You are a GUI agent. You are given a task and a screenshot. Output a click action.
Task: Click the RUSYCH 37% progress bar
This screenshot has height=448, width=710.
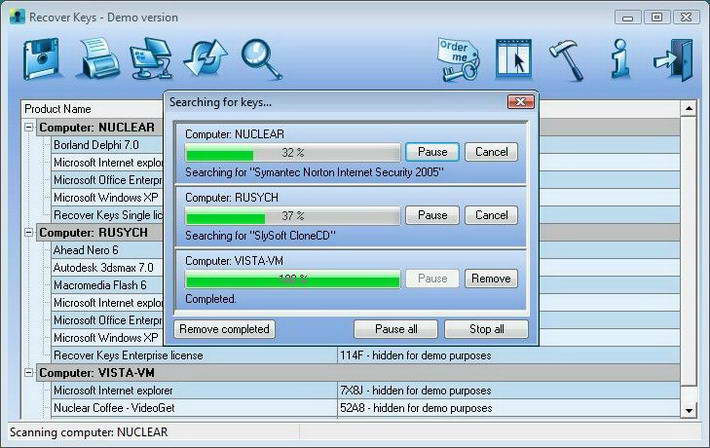(x=293, y=216)
